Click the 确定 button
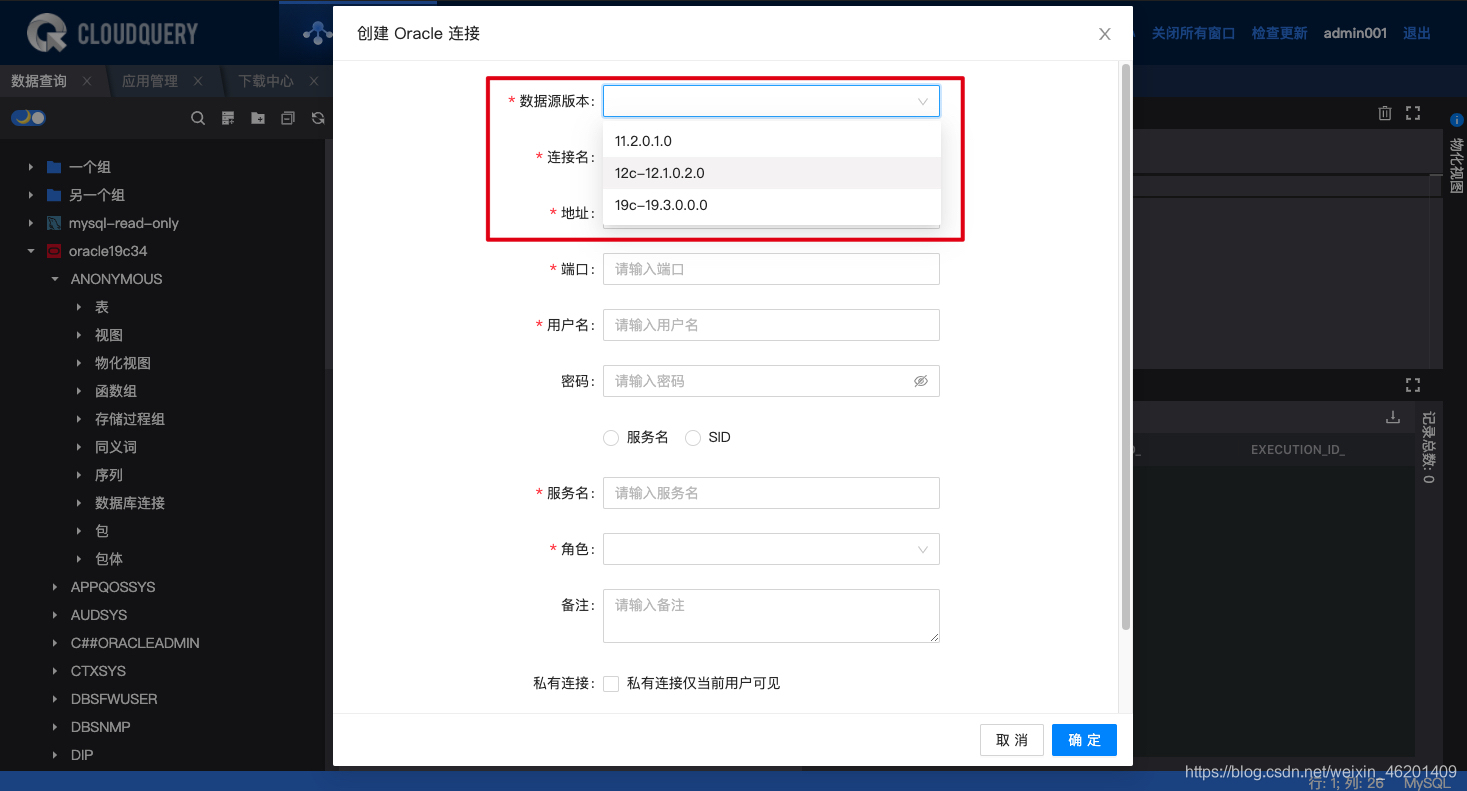1467x791 pixels. (1084, 740)
